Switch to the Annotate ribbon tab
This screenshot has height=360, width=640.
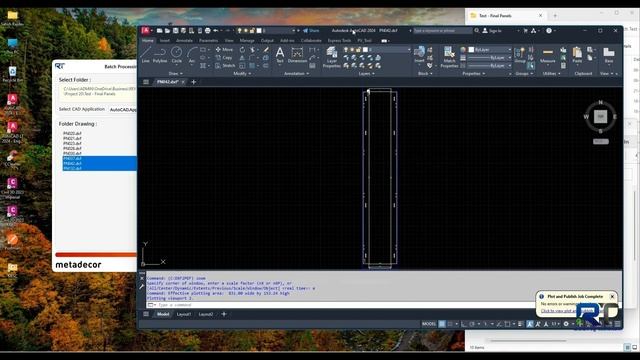pos(184,40)
